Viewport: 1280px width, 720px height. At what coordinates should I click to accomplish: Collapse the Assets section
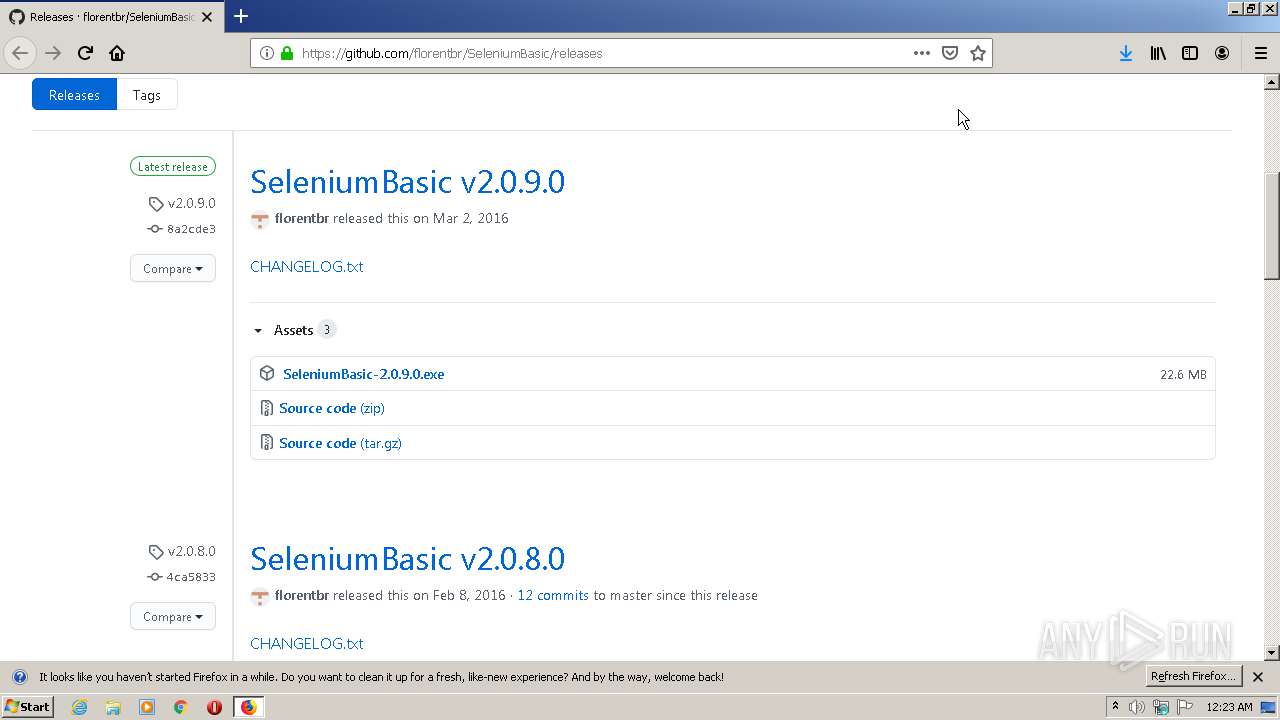293,330
